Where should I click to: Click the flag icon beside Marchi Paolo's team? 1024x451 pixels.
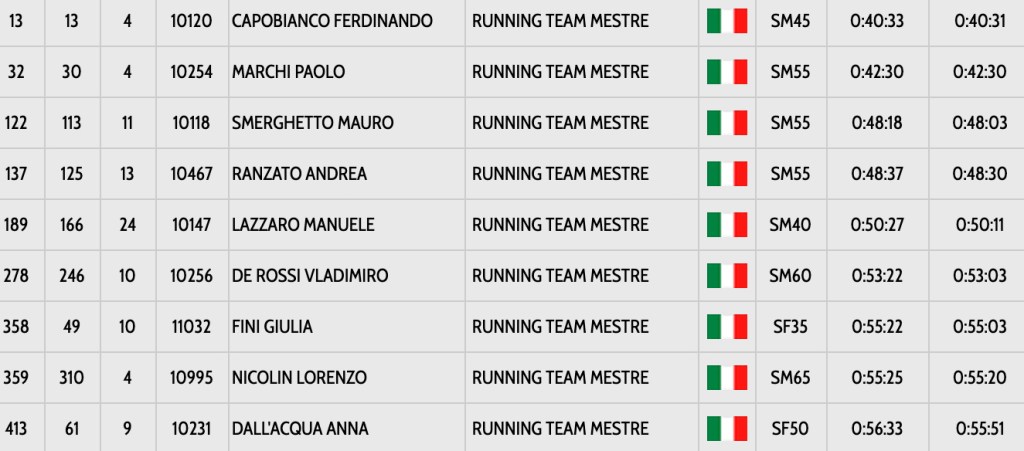[727, 72]
